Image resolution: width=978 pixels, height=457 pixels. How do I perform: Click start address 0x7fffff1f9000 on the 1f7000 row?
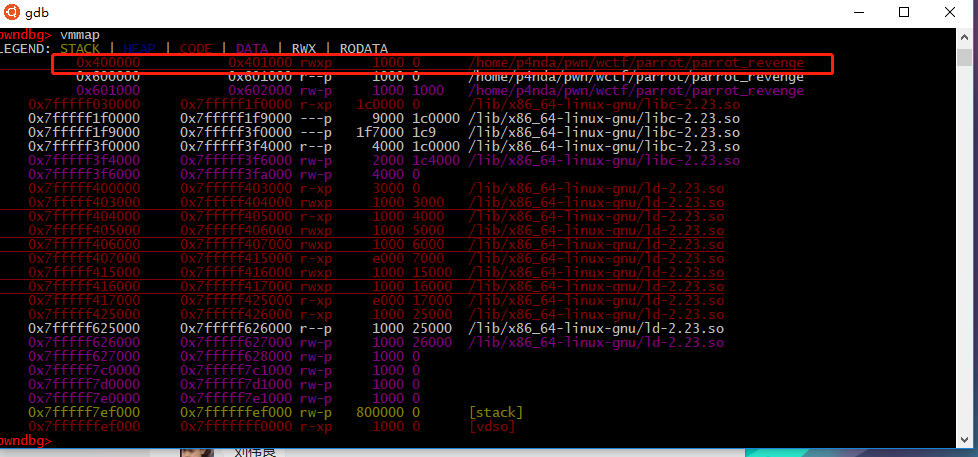point(84,133)
